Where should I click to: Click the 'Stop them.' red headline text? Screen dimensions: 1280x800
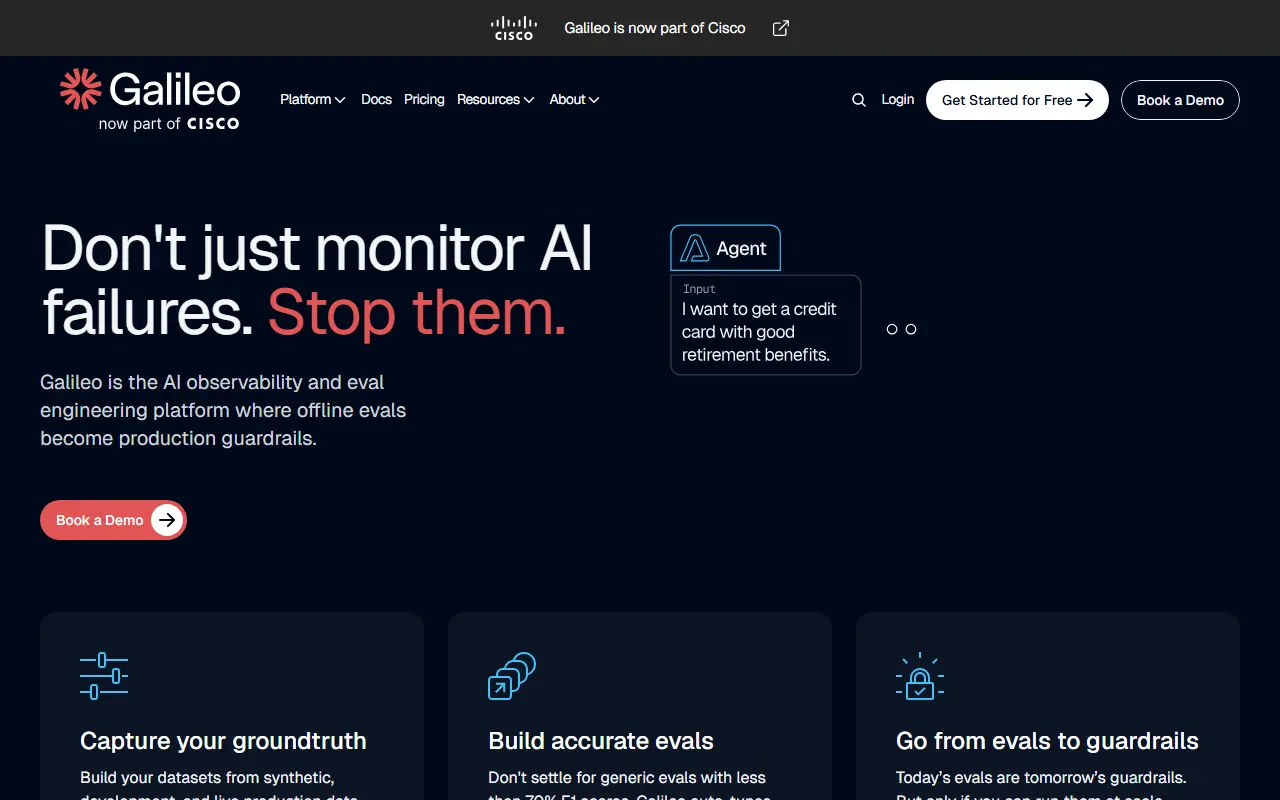click(x=417, y=312)
